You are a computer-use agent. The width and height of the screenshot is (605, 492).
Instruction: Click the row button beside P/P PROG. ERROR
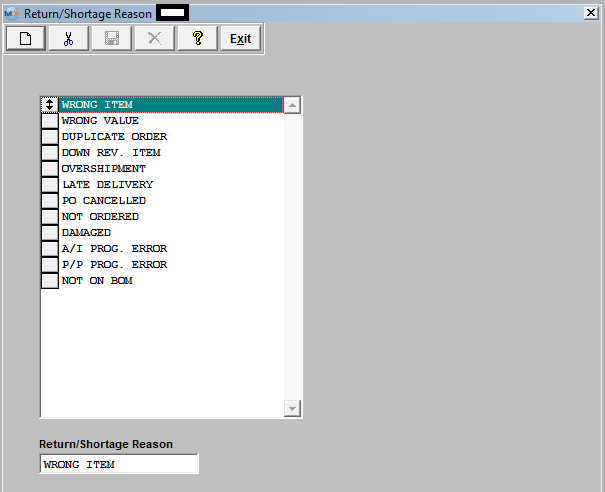coord(49,265)
